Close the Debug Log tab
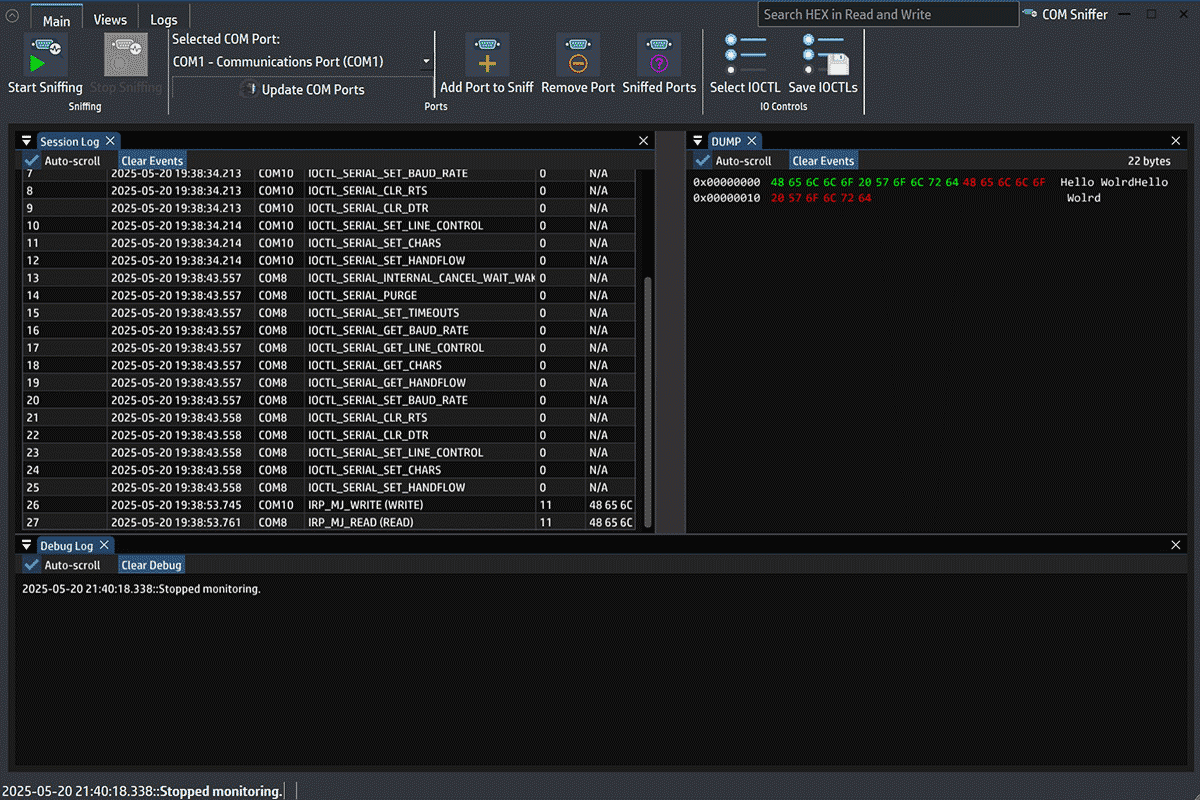 click(104, 545)
